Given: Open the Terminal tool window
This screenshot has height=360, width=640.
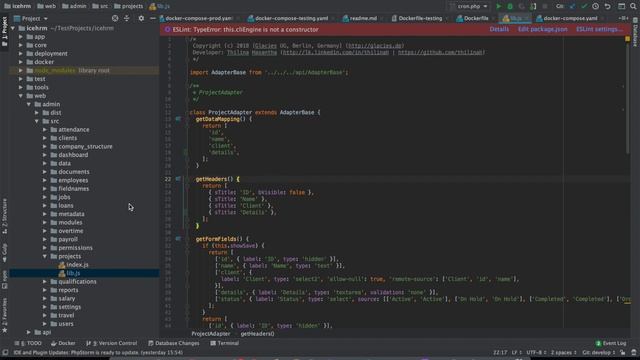Looking at the screenshot, I should click(x=224, y=343).
